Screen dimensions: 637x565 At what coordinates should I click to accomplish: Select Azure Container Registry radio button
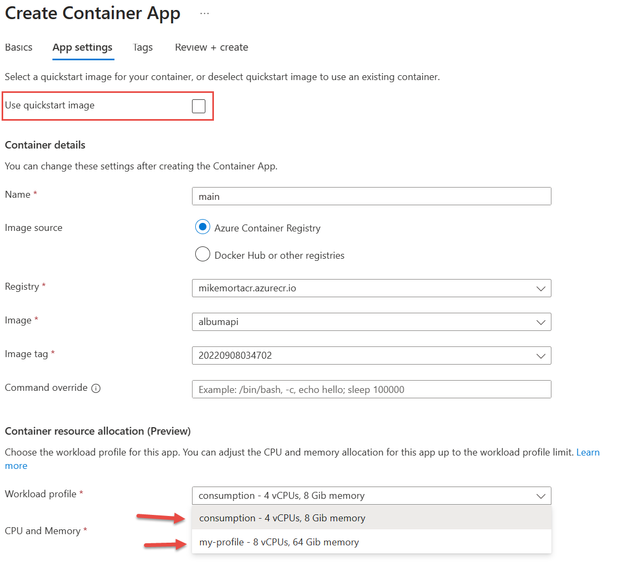202,227
